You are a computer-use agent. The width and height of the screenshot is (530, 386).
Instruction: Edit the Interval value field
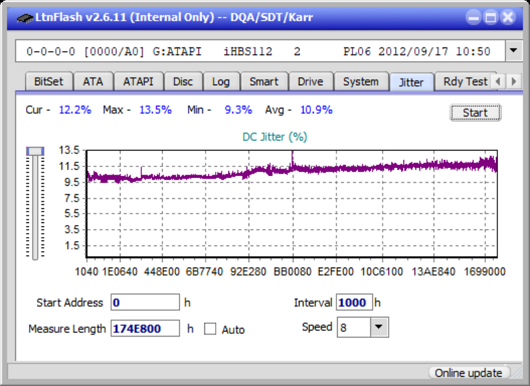[x=354, y=302]
